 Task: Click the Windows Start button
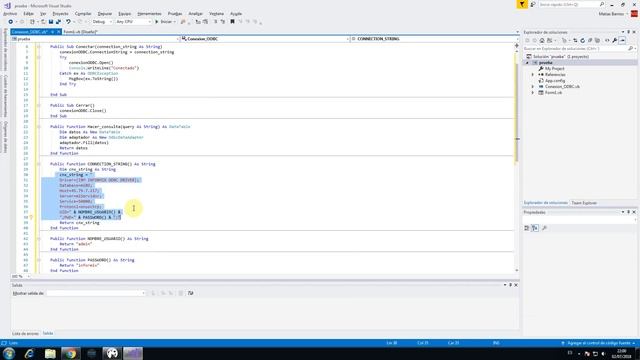(x=9, y=353)
